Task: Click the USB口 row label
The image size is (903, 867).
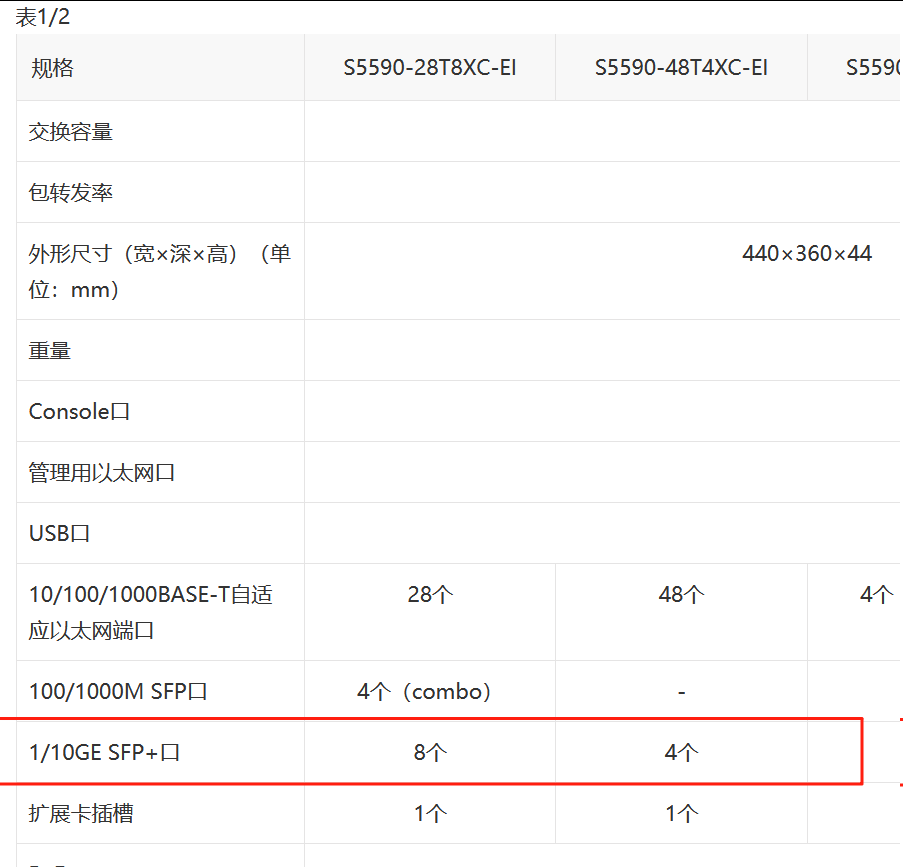Action: (x=60, y=534)
